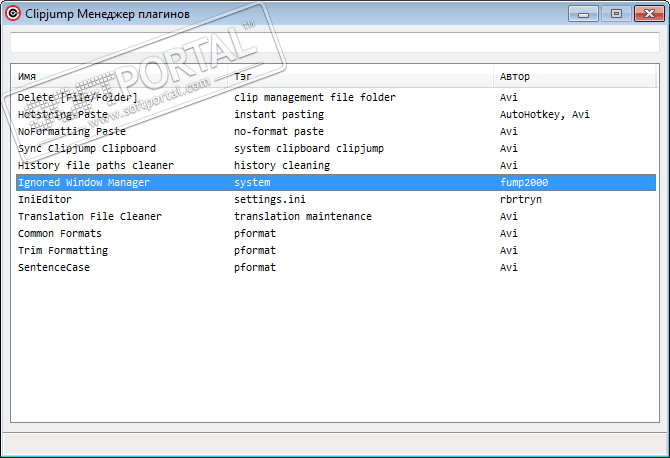Sort plugins by the Тэг column header
This screenshot has height=458, width=670.
(x=361, y=76)
